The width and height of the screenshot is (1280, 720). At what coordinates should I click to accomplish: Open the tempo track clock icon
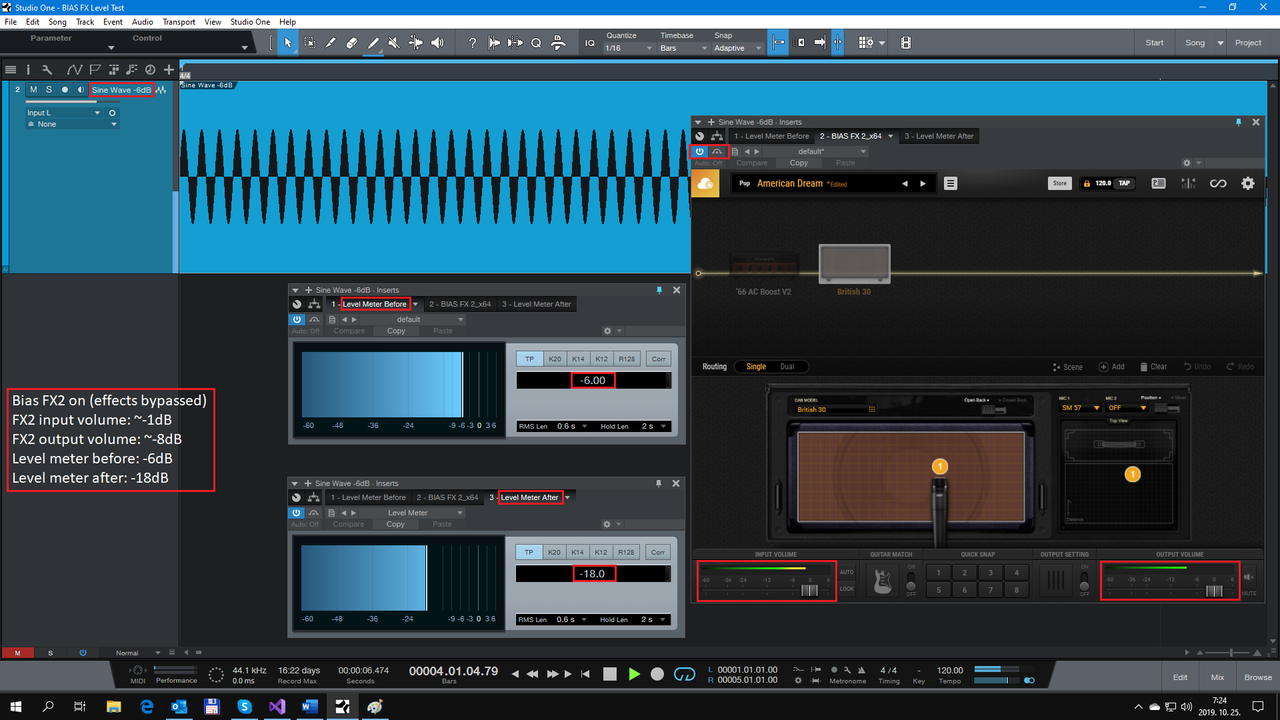[150, 70]
